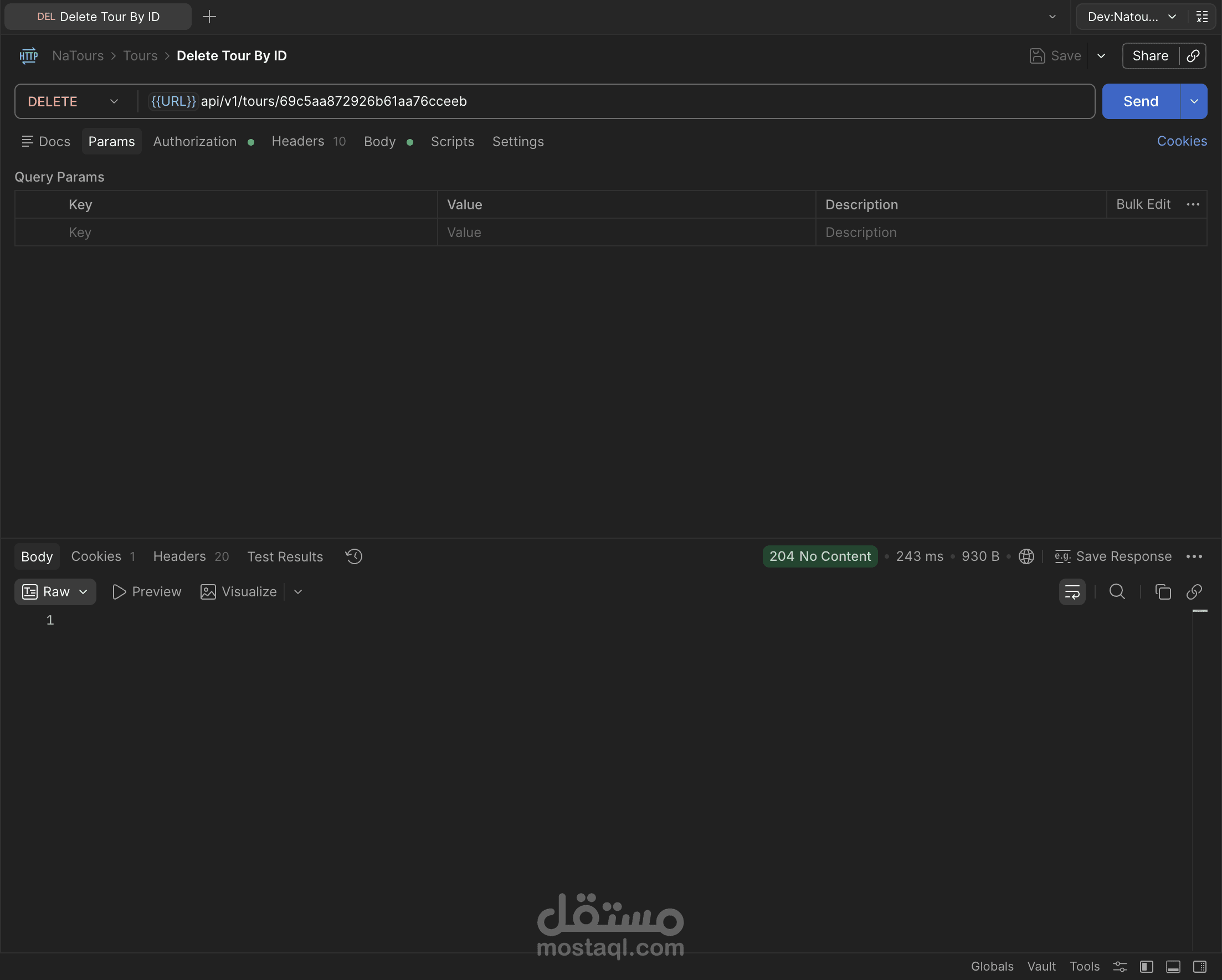The width and height of the screenshot is (1222, 980).
Task: Open the Cookies link
Action: click(x=1181, y=141)
